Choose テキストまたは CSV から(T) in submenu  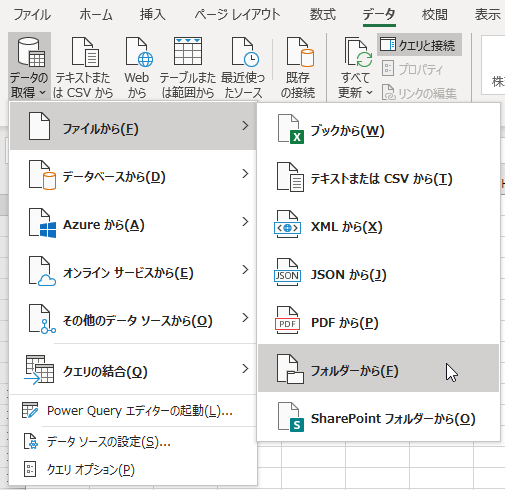(x=378, y=178)
